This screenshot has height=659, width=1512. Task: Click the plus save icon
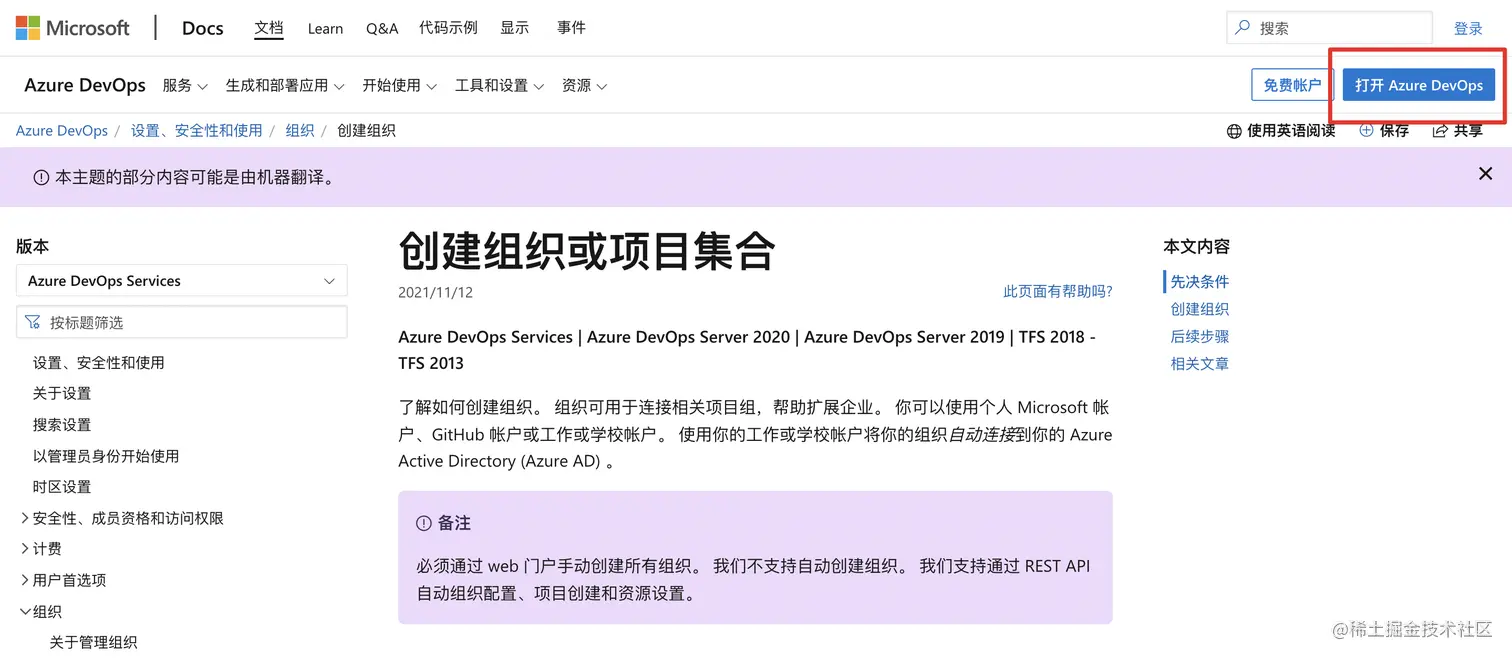click(1366, 131)
